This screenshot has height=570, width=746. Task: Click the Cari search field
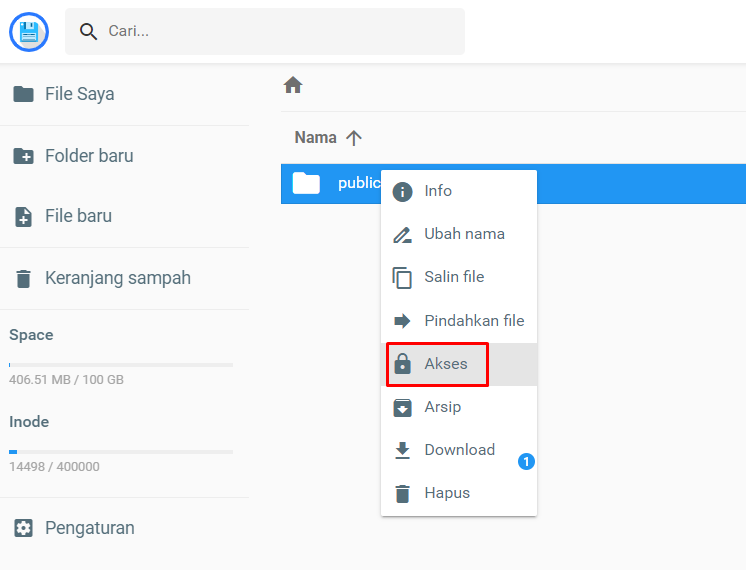tap(280, 32)
